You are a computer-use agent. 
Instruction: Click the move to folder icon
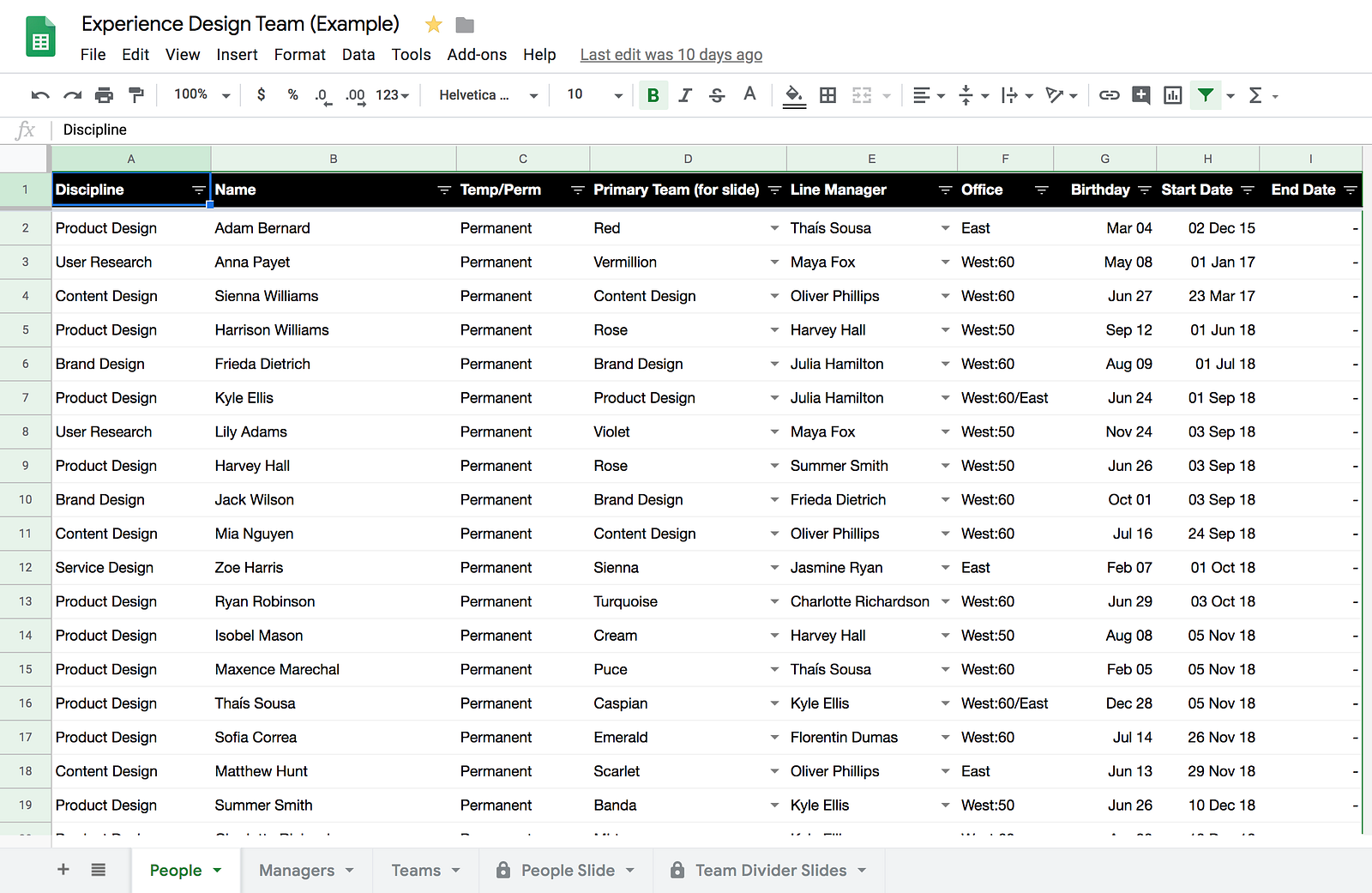coord(465,25)
